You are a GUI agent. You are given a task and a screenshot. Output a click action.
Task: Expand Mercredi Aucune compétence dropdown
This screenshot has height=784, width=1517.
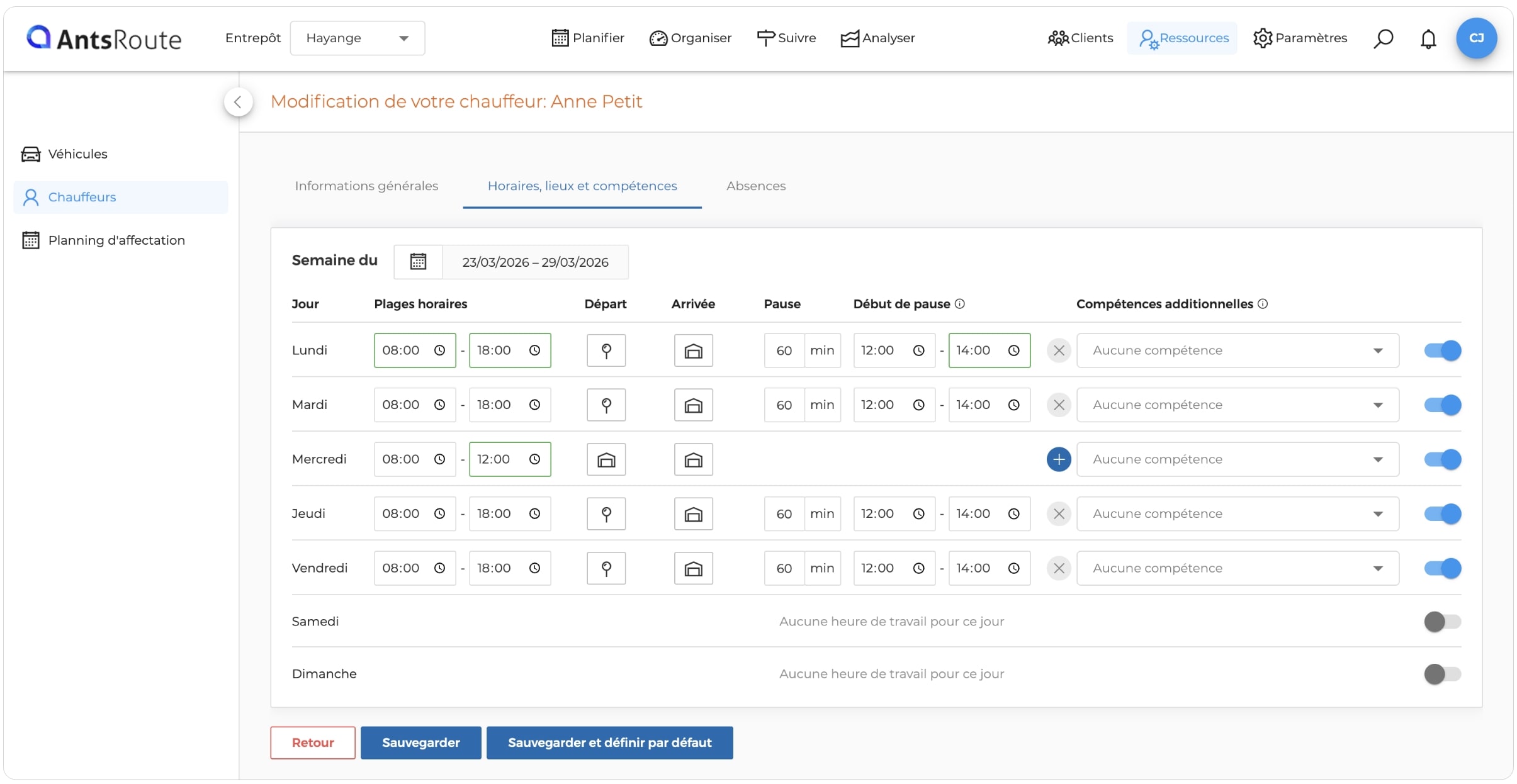tap(1238, 459)
